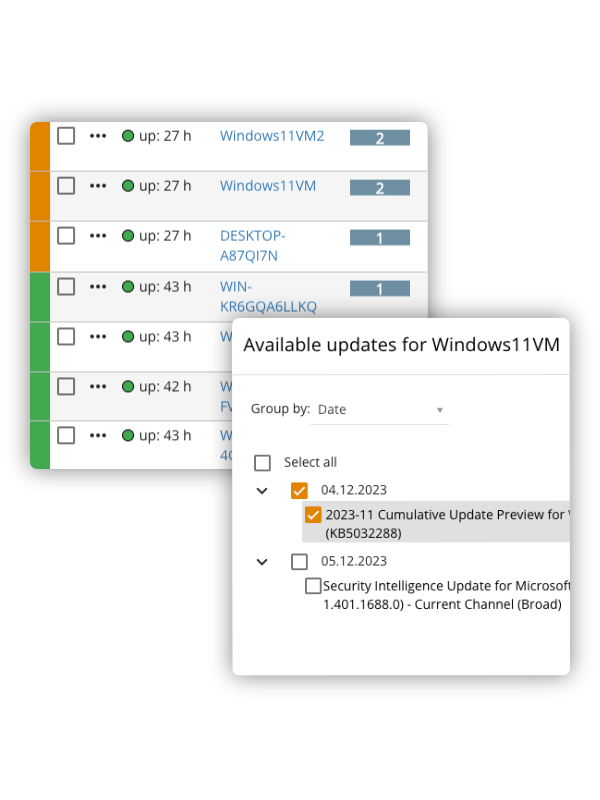Screen dimensions: 600x800
Task: Click the update count badge for DESKTOP-A87QI7N
Action: click(380, 238)
